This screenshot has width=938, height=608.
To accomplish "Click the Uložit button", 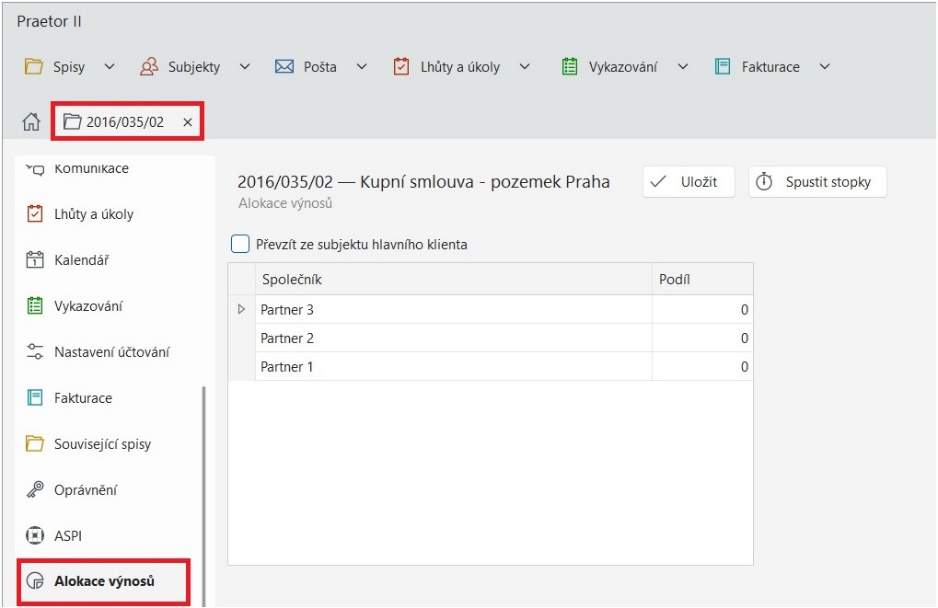I will coord(688,182).
